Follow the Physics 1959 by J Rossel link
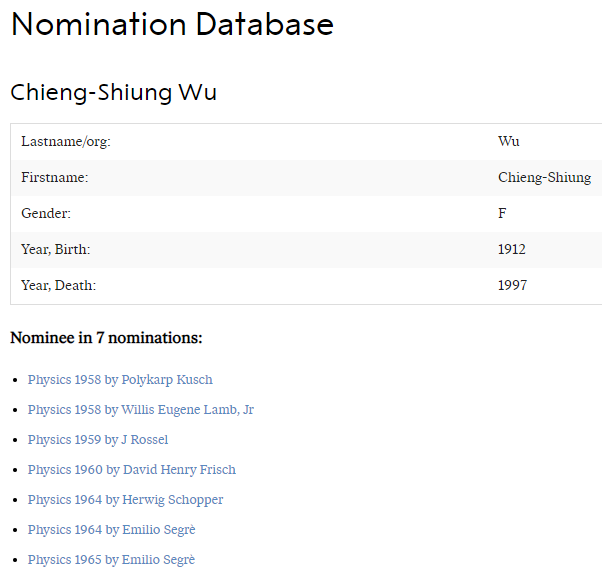Viewport: 602px width, 571px height. click(98, 440)
